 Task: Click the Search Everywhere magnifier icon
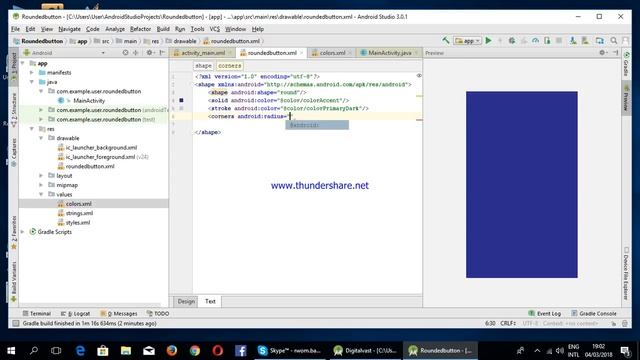click(x=613, y=40)
